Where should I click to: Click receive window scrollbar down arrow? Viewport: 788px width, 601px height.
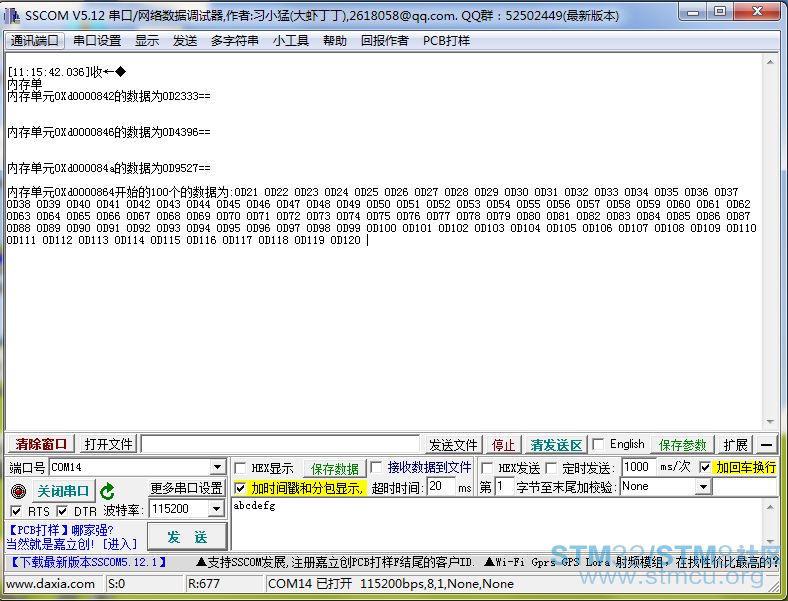click(x=770, y=422)
